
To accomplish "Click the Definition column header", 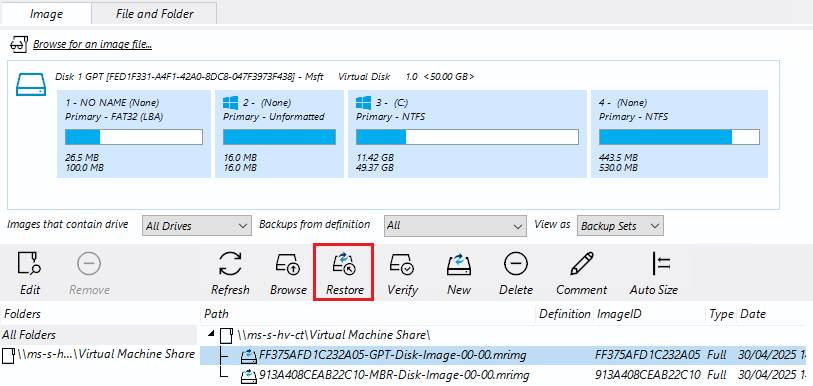I will (x=565, y=314).
